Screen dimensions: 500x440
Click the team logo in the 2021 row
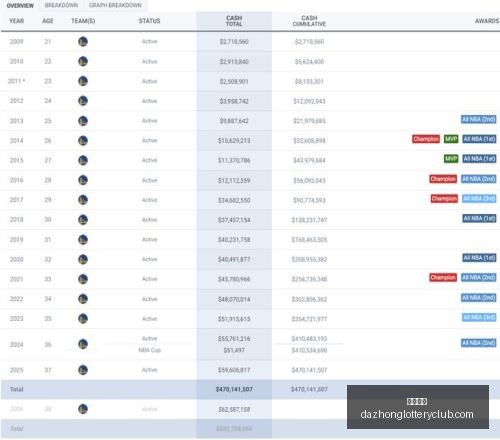(x=83, y=279)
